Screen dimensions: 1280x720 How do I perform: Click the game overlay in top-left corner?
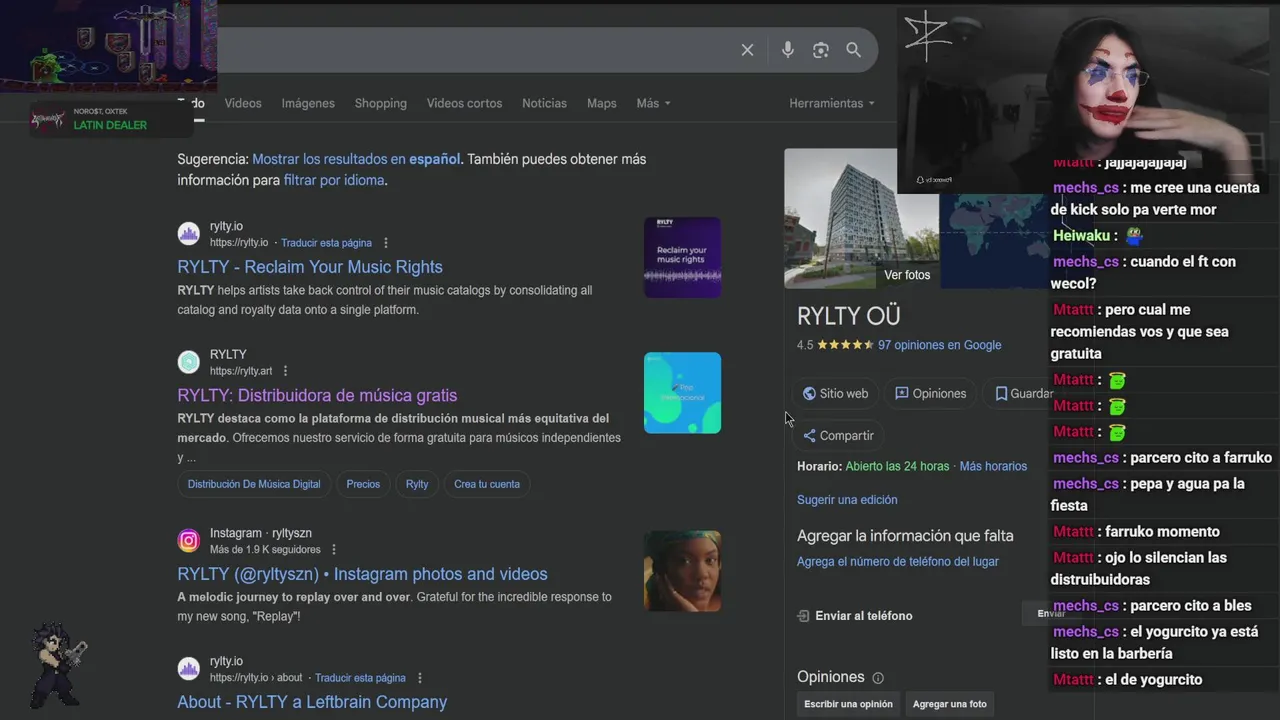(108, 46)
